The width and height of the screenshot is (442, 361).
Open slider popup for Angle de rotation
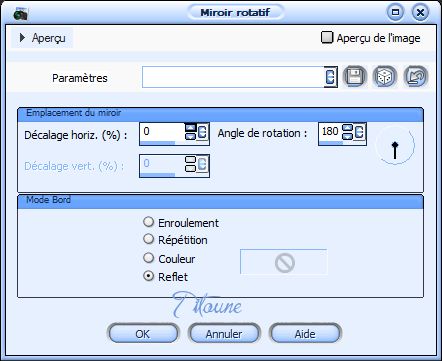pyautogui.click(x=359, y=132)
